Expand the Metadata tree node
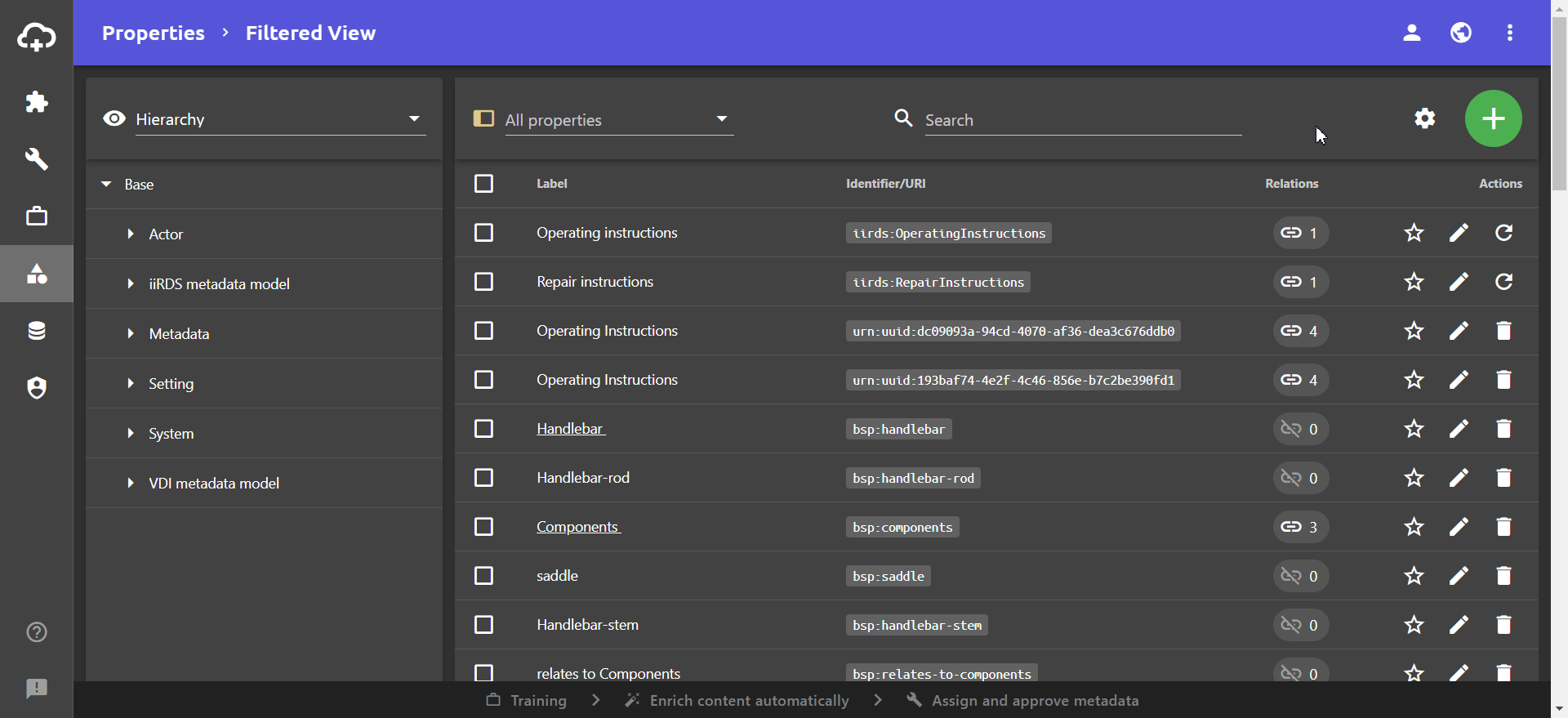The image size is (1568, 718). 131,334
